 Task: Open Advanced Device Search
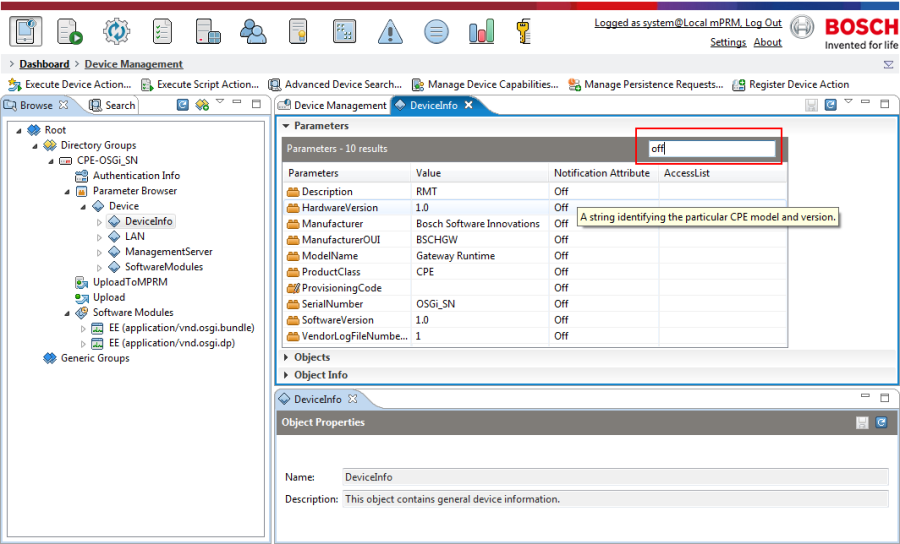pyautogui.click(x=335, y=84)
